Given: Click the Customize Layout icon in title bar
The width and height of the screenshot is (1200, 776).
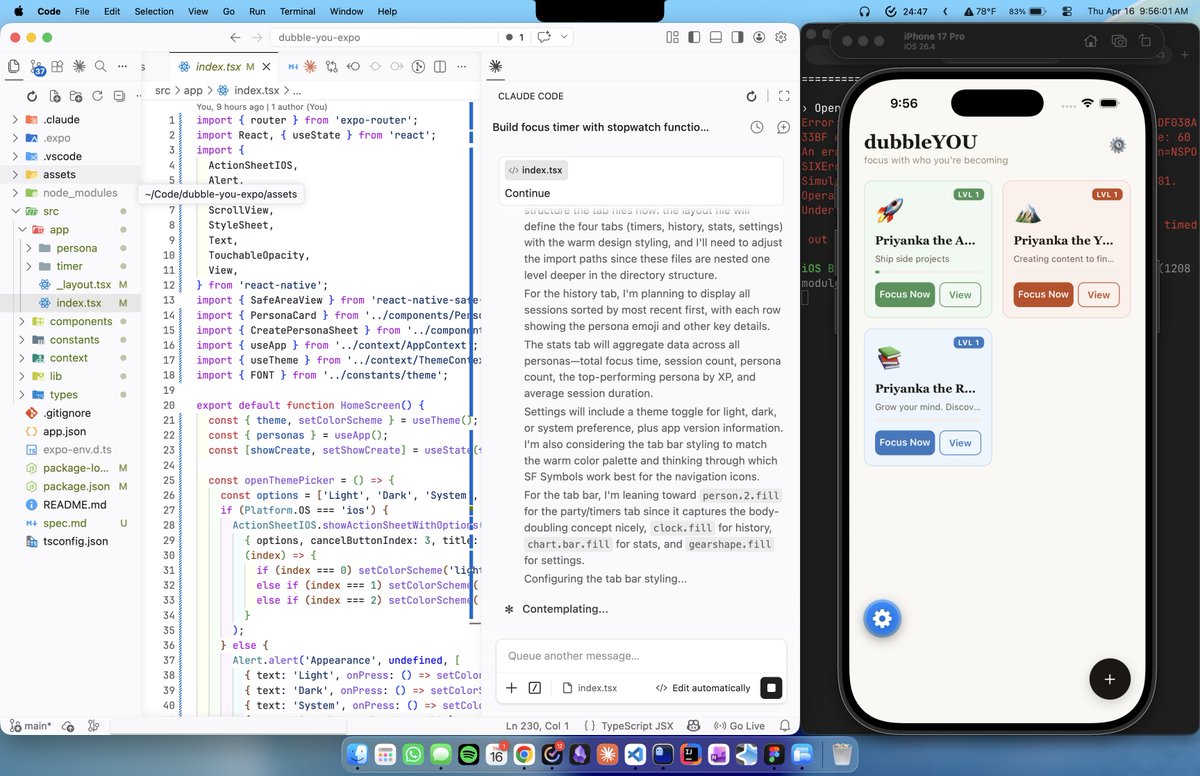Looking at the screenshot, I should (672, 37).
